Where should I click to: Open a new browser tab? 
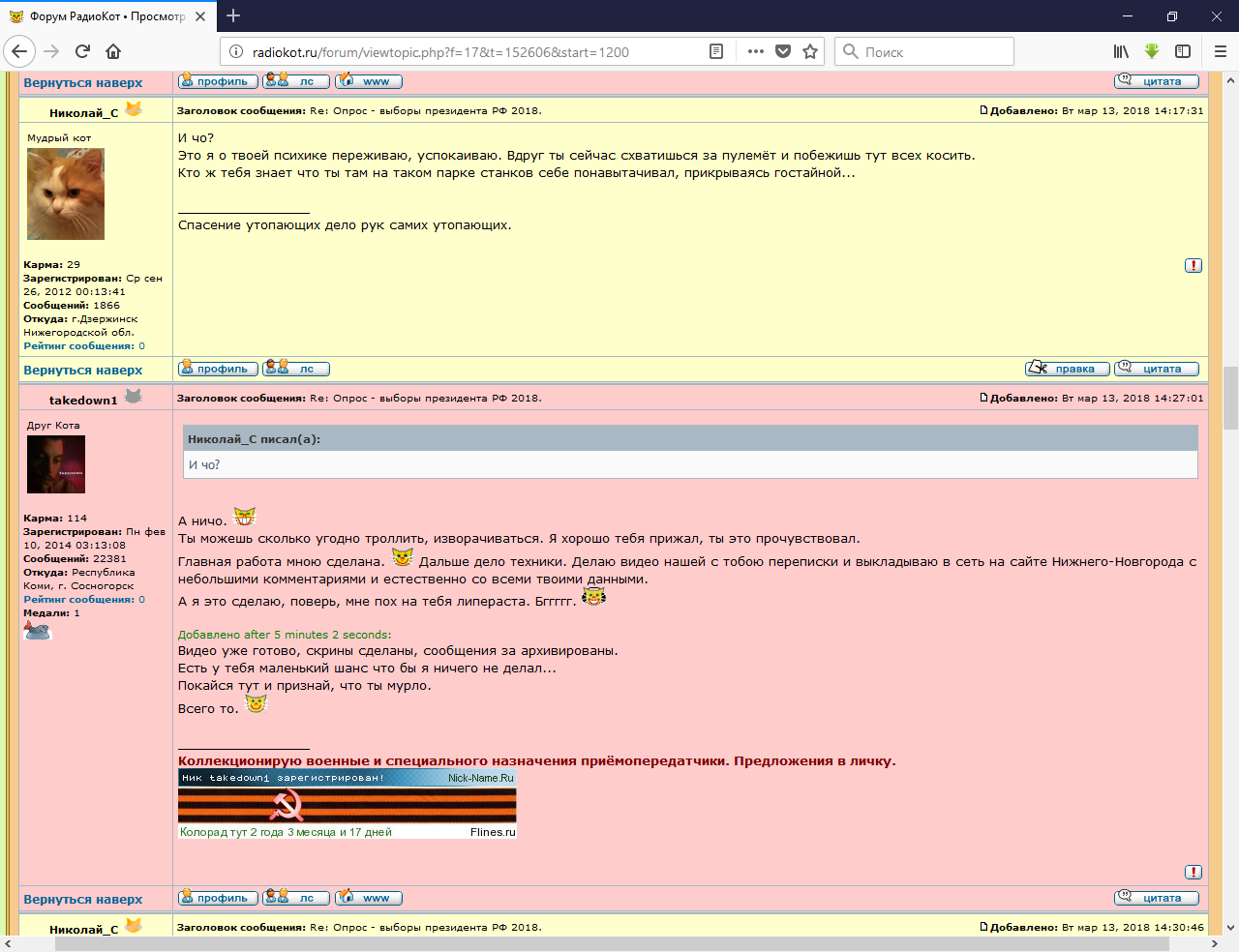(233, 15)
